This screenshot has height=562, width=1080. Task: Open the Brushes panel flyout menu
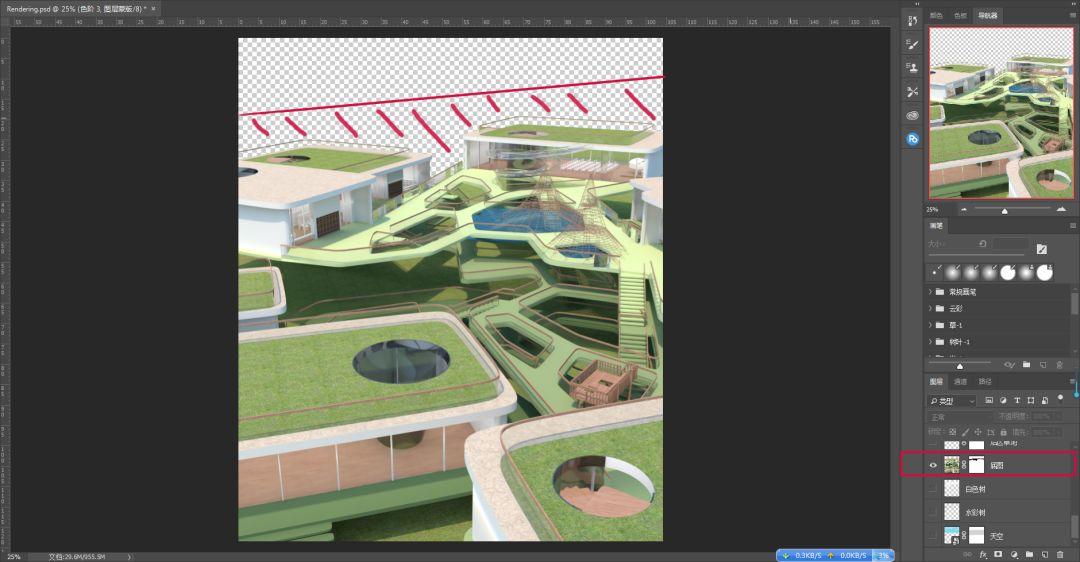(x=1072, y=226)
